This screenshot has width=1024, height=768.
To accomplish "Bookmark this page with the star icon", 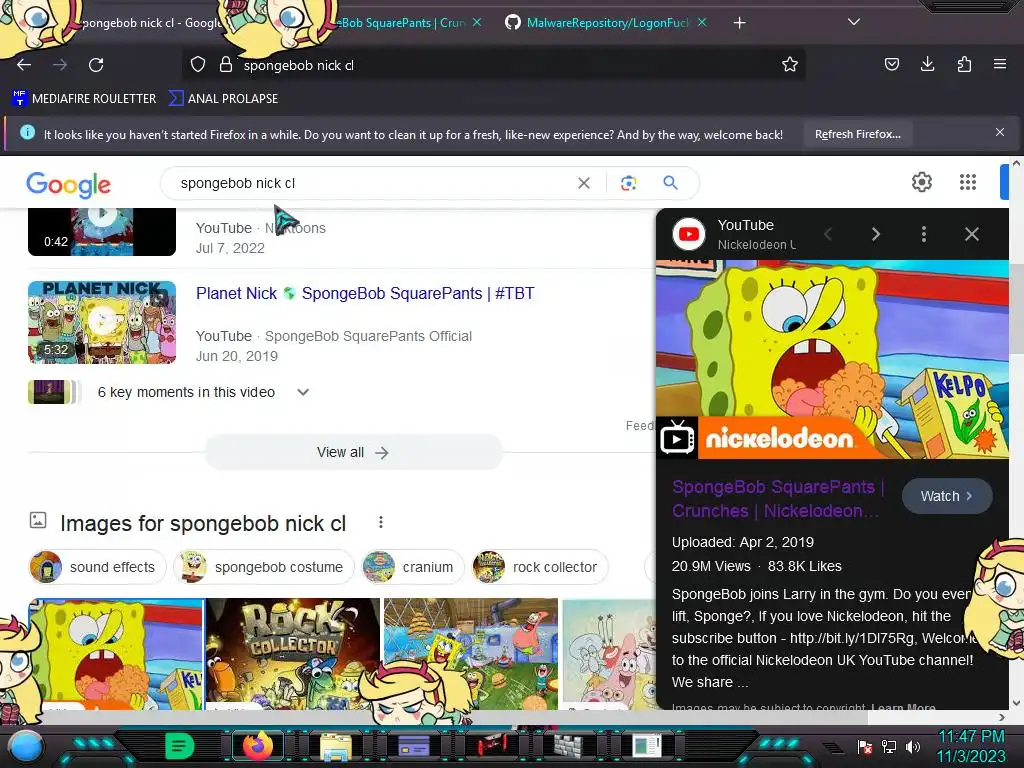I will [x=790, y=65].
